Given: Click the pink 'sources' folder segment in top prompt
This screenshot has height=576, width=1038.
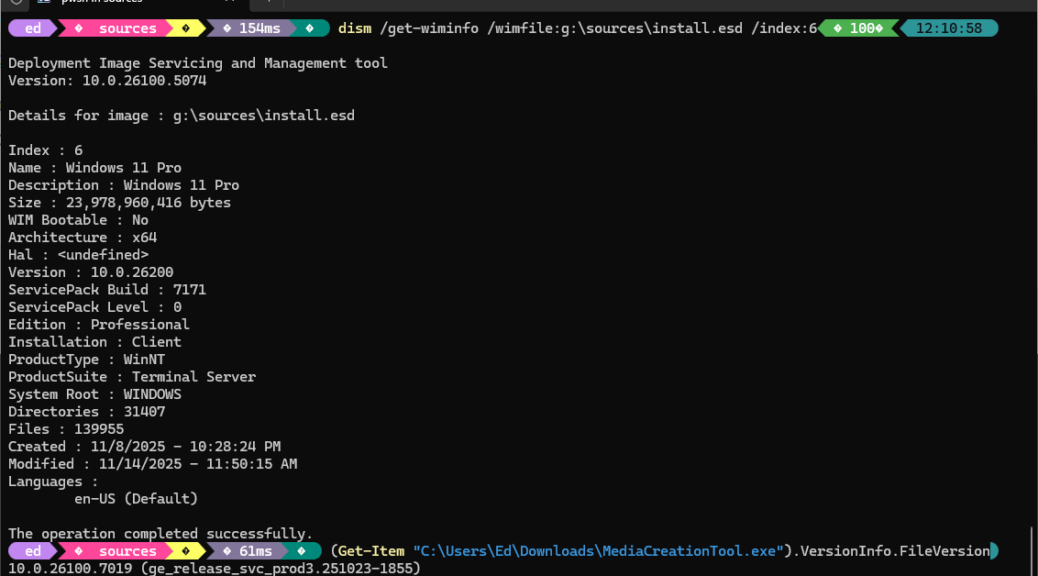Looking at the screenshot, I should (x=127, y=28).
